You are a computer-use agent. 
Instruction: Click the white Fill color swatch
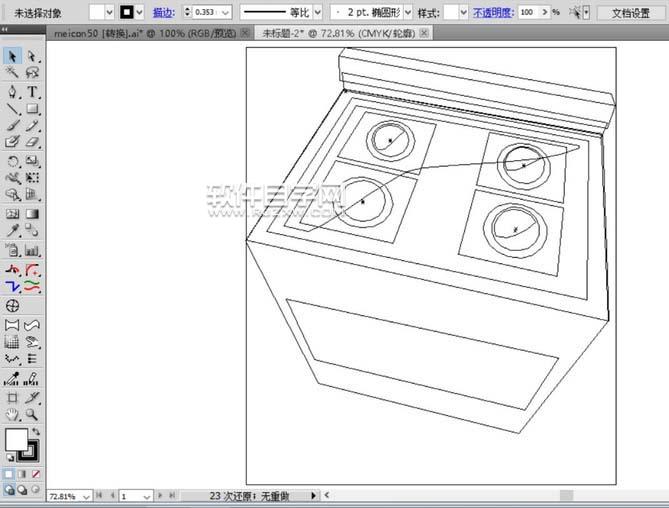tap(16, 440)
